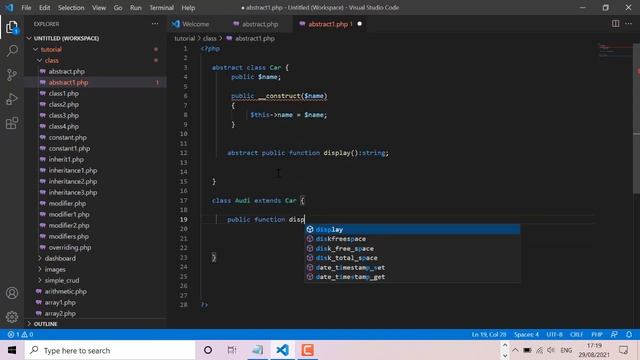The height and width of the screenshot is (360, 640).
Task: Change language mode PHP
Action: [597, 334]
